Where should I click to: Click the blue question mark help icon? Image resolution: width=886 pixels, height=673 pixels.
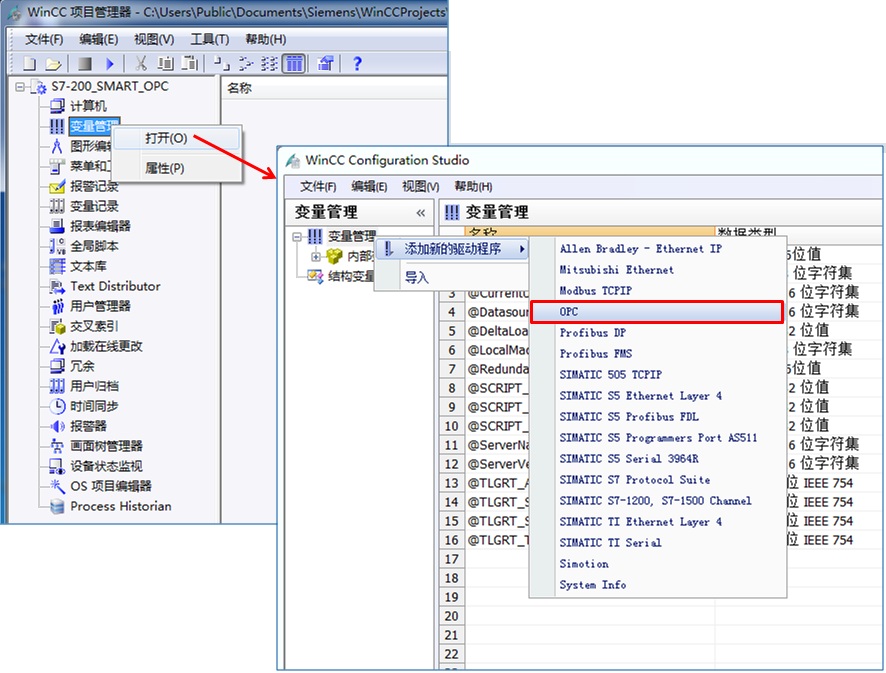(357, 63)
